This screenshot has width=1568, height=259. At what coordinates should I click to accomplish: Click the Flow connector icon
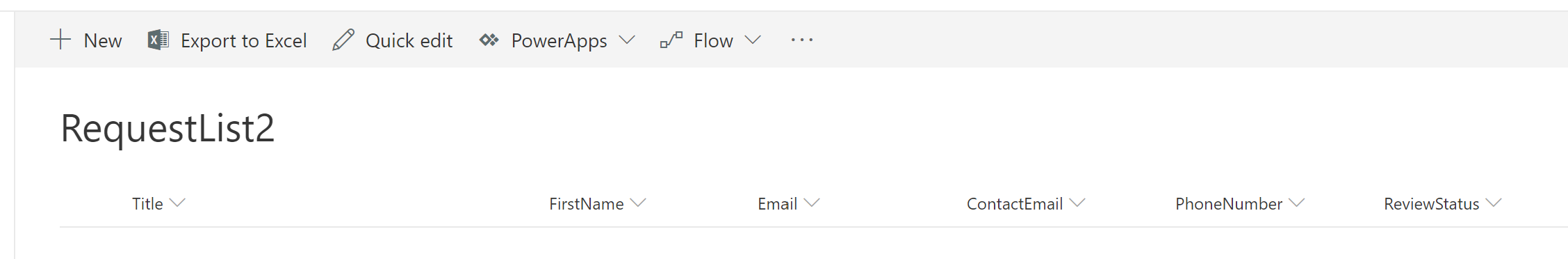click(671, 40)
